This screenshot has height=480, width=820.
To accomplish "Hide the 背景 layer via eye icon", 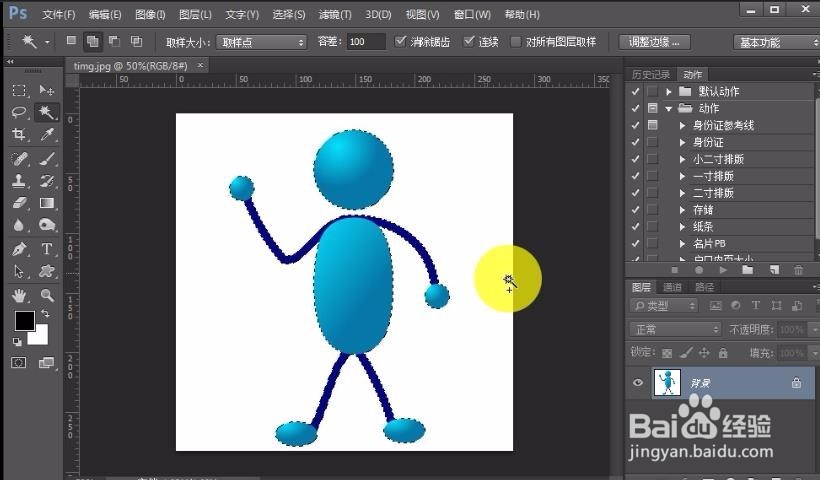I will [x=637, y=383].
